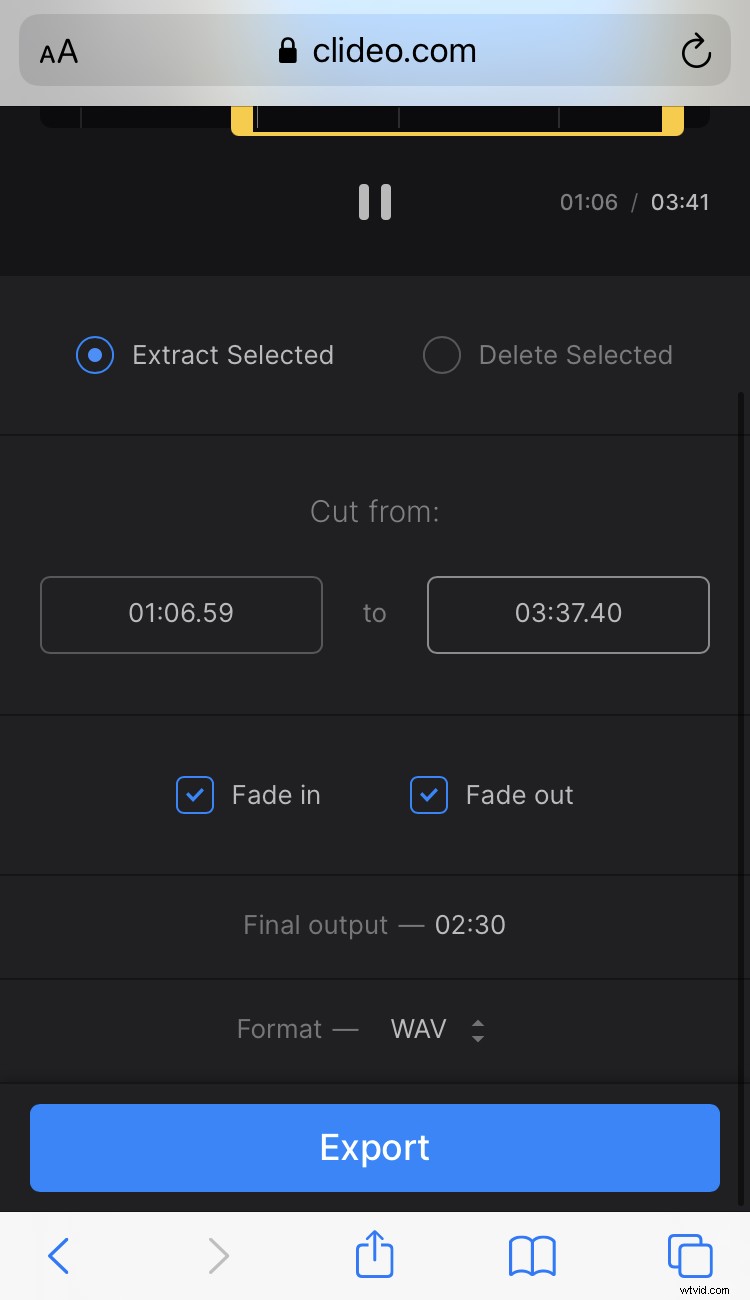Open the page display options (AA) menu
The image size is (750, 1300).
[57, 51]
